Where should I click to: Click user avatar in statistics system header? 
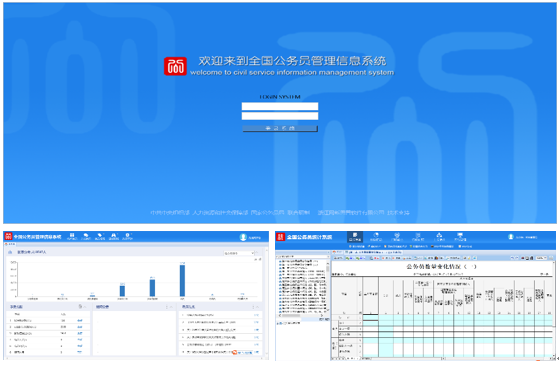(511, 237)
